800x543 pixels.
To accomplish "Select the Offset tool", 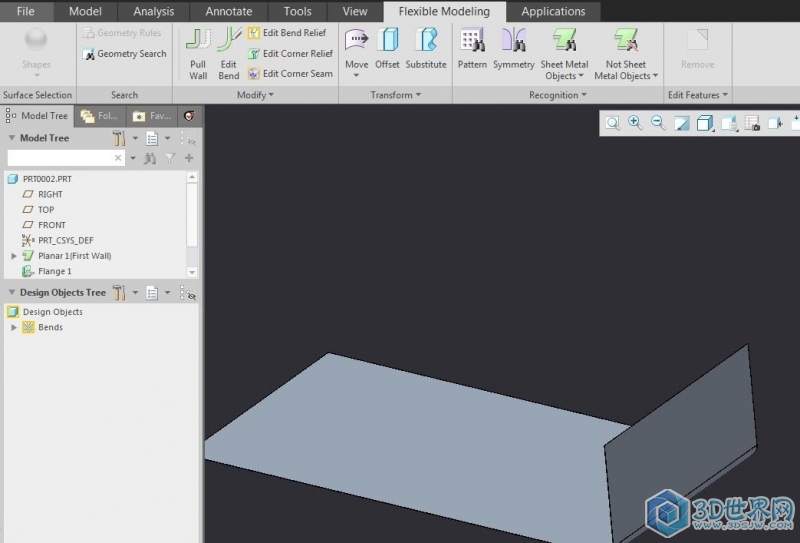I will point(387,49).
